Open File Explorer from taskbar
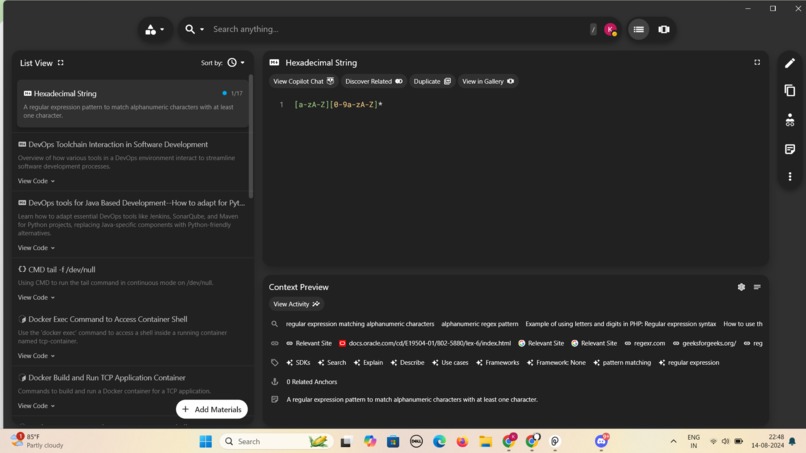This screenshot has width=806, height=453. (x=485, y=441)
